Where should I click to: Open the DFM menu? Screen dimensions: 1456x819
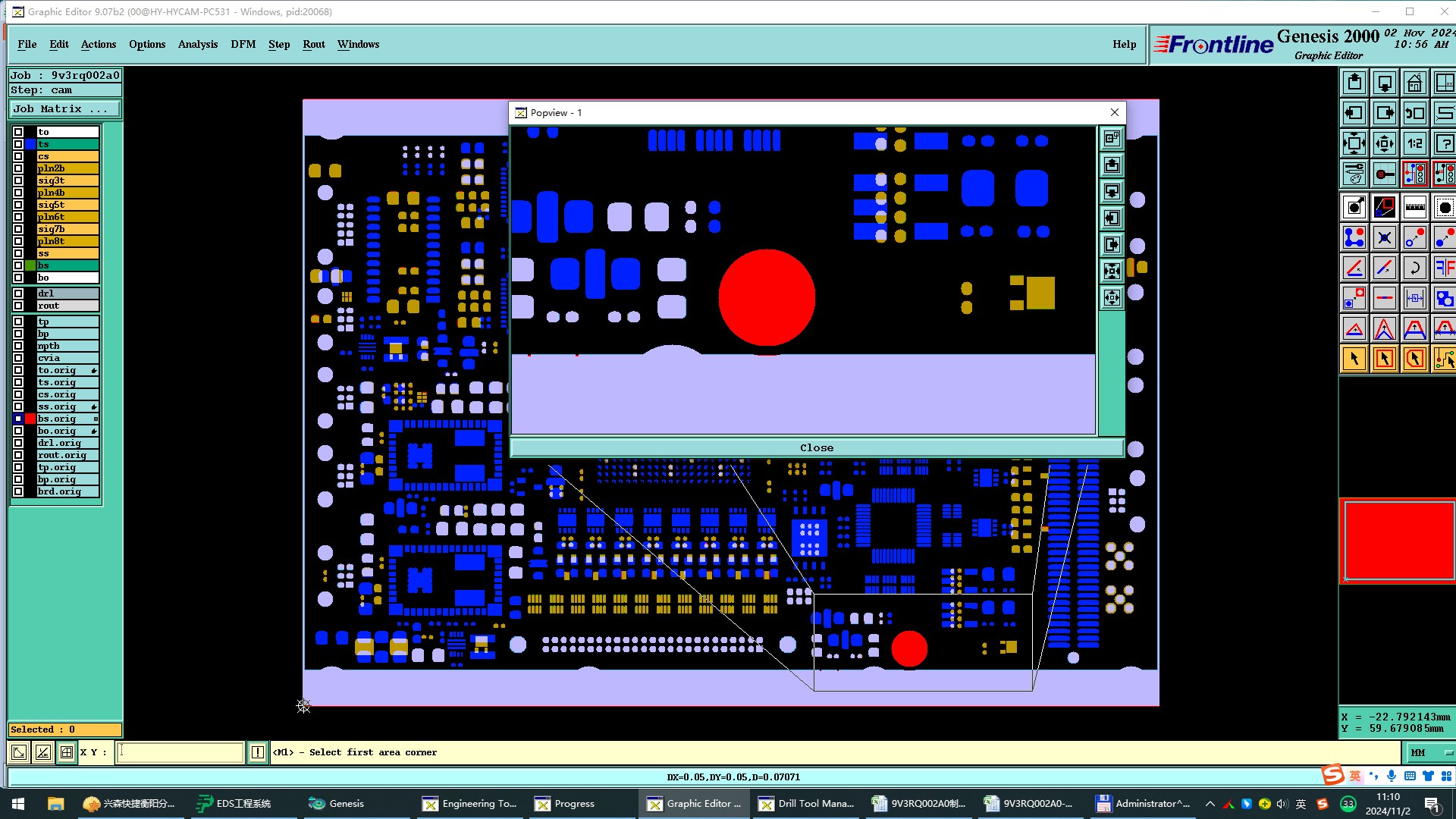click(x=243, y=44)
